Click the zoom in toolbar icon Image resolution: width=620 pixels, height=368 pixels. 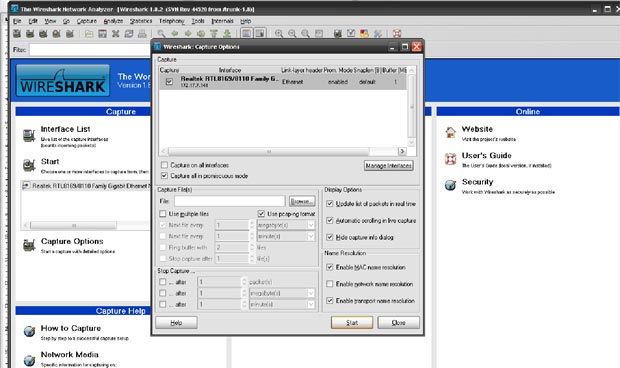pos(279,34)
